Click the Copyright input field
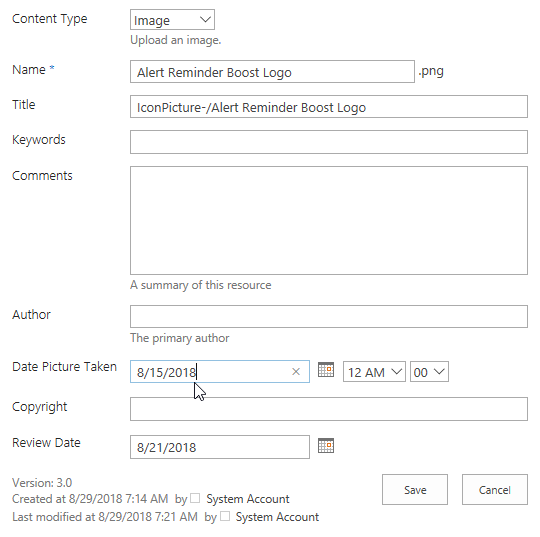Viewport: 540px width, 537px height. 329,409
